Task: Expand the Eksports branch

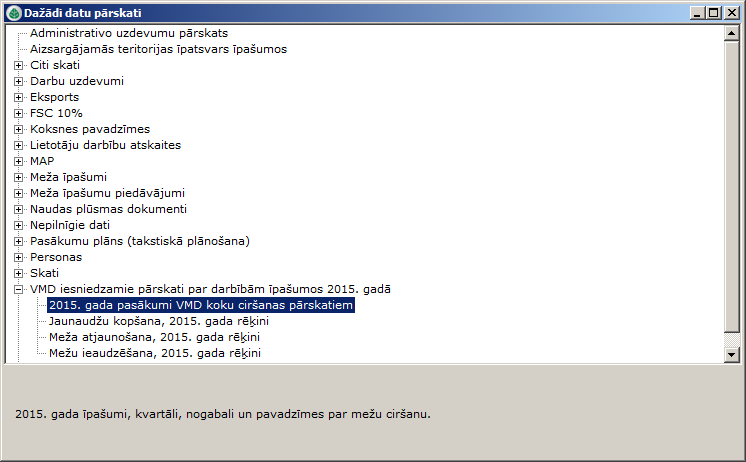Action: pyautogui.click(x=18, y=97)
